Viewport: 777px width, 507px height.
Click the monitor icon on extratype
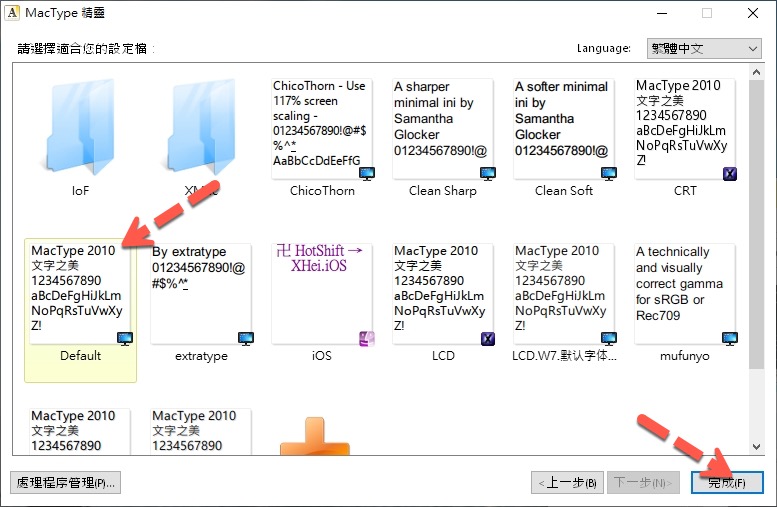tap(246, 339)
